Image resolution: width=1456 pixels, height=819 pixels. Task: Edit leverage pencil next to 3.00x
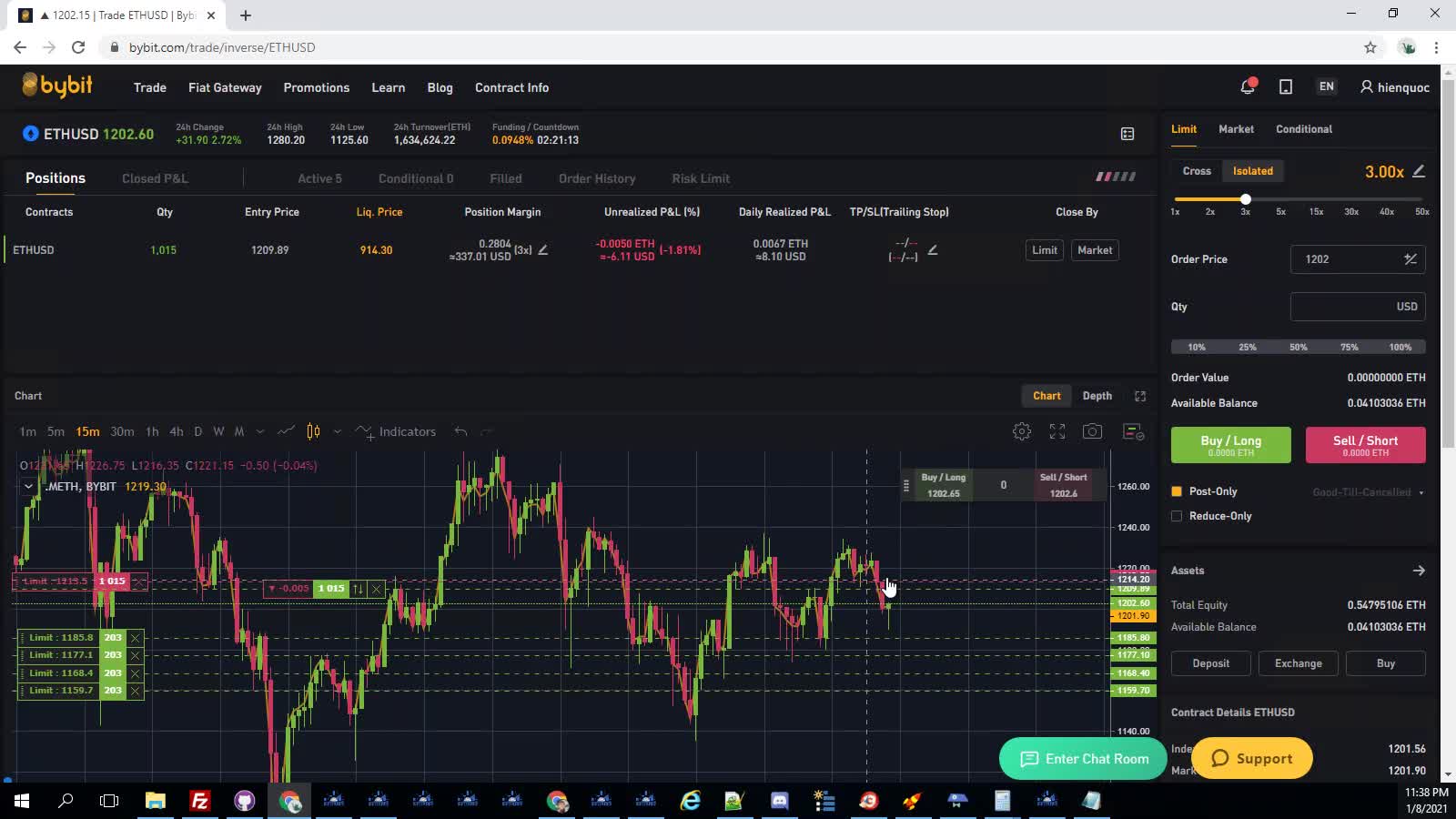1419,171
